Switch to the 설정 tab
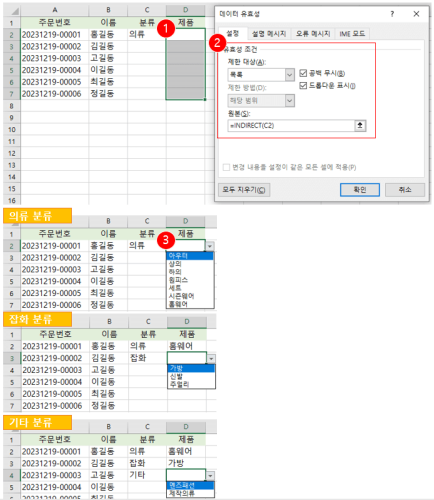Viewport: 434px width, 500px height. [x=233, y=34]
